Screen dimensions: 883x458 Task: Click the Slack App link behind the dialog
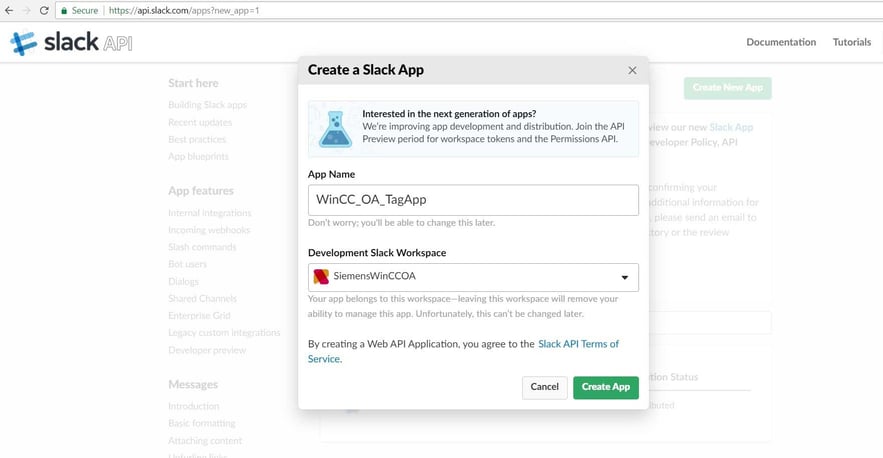click(731, 127)
